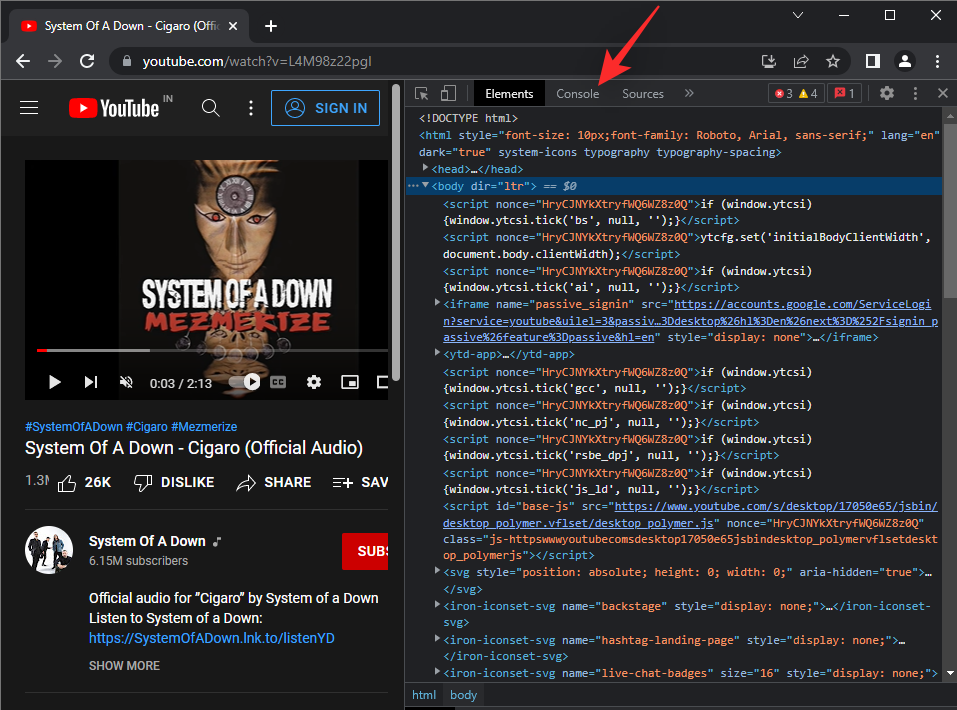Open Chrome profile avatar
Image resolution: width=957 pixels, height=710 pixels.
[x=905, y=61]
